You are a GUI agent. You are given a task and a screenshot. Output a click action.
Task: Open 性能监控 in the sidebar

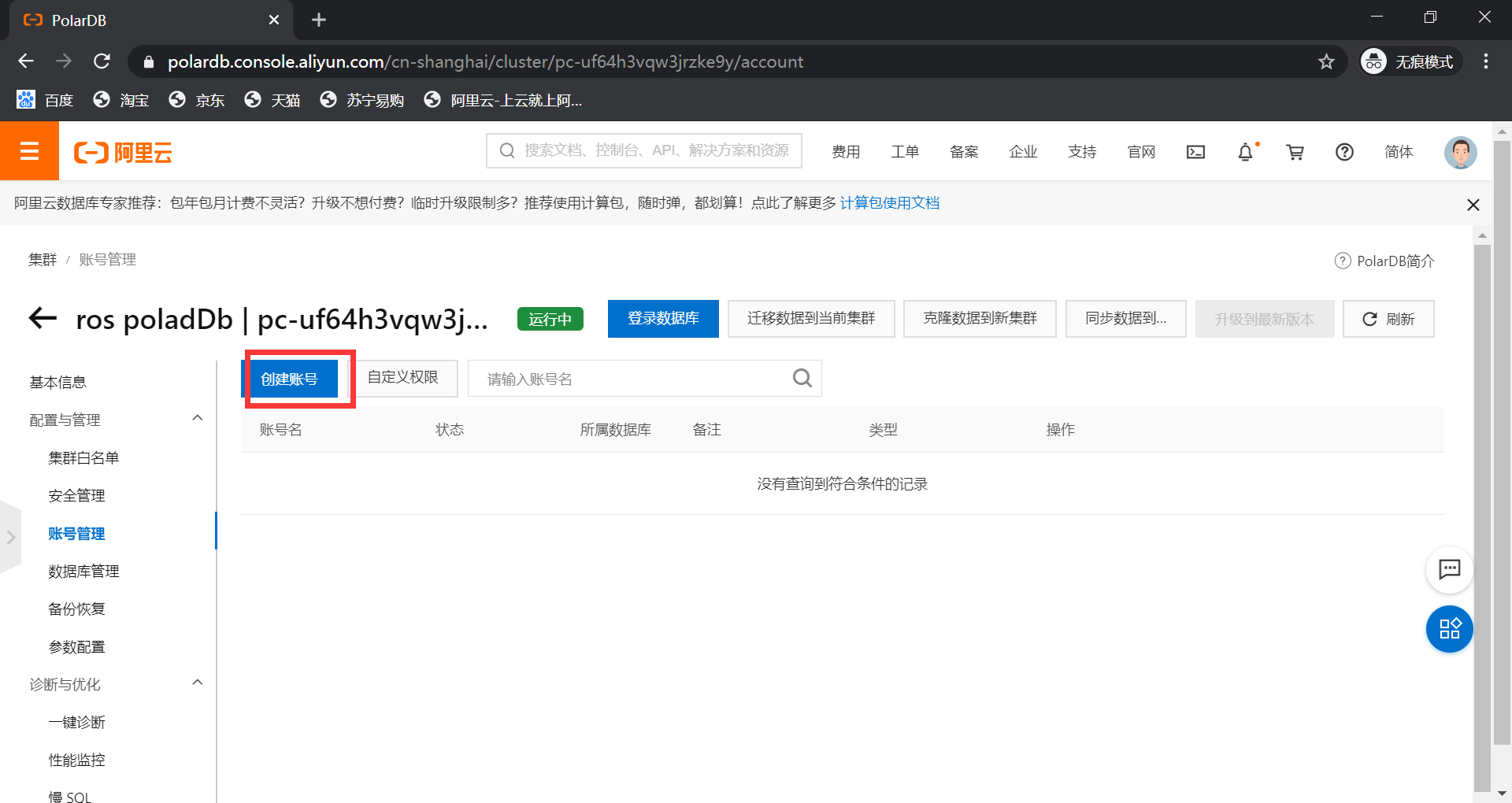tap(76, 760)
